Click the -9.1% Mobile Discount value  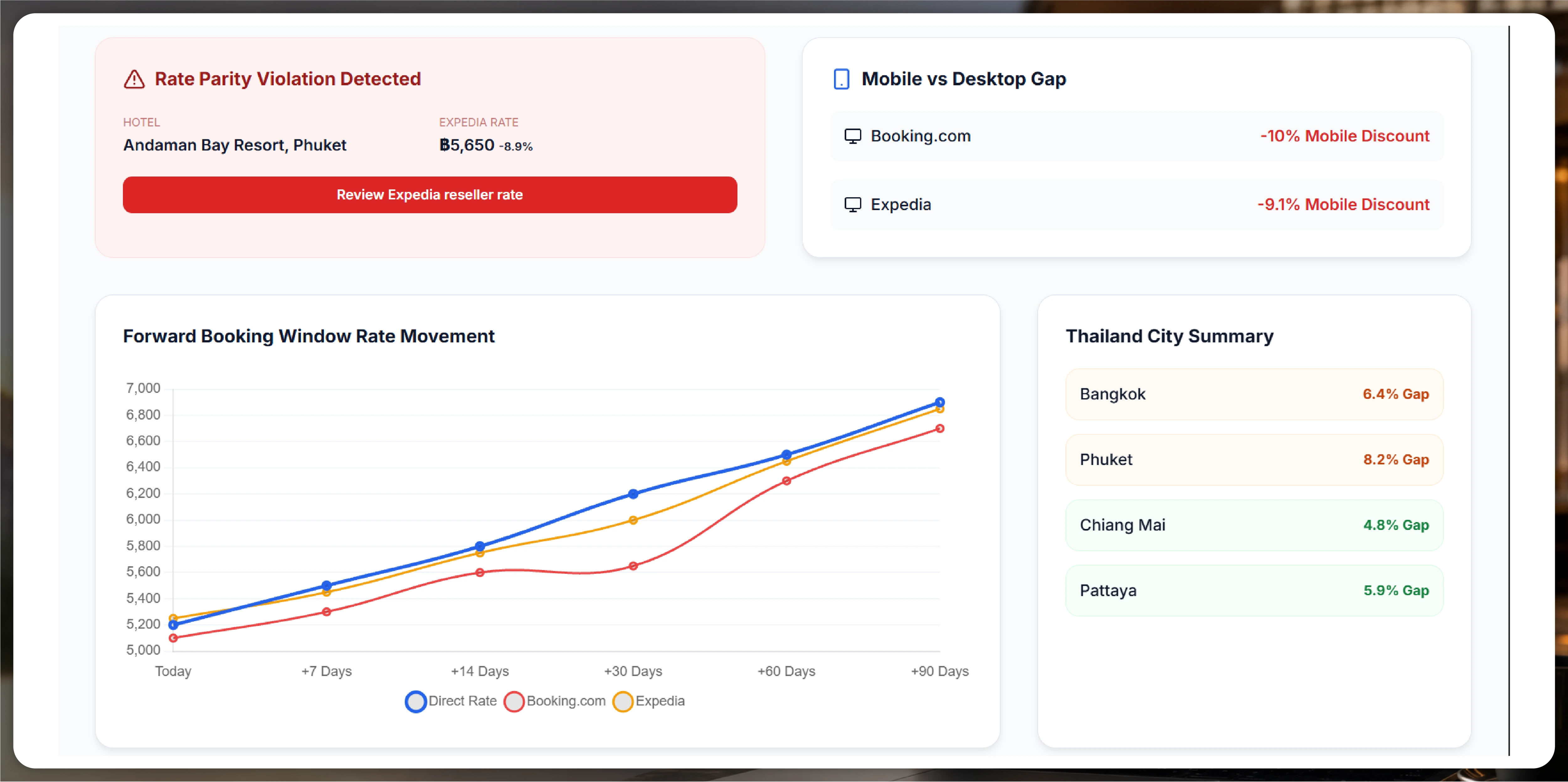point(1344,204)
